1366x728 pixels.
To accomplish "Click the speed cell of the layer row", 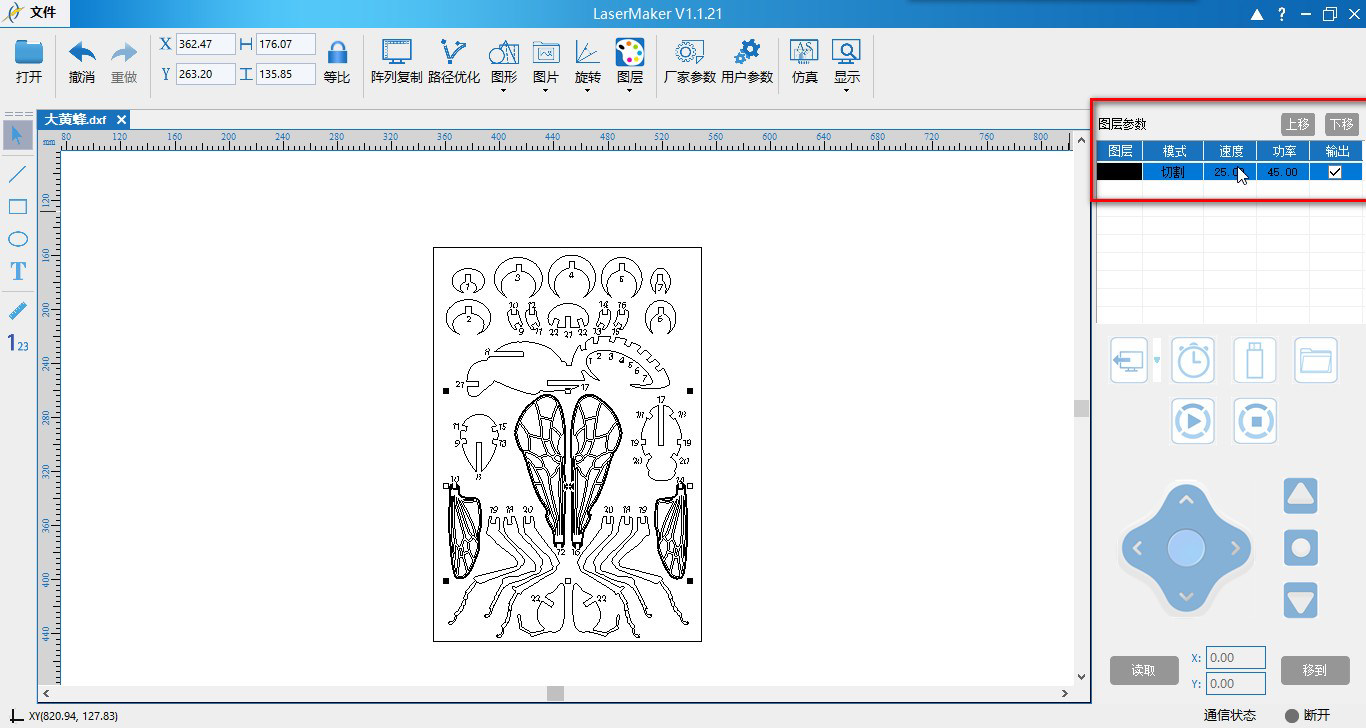I will [1230, 172].
